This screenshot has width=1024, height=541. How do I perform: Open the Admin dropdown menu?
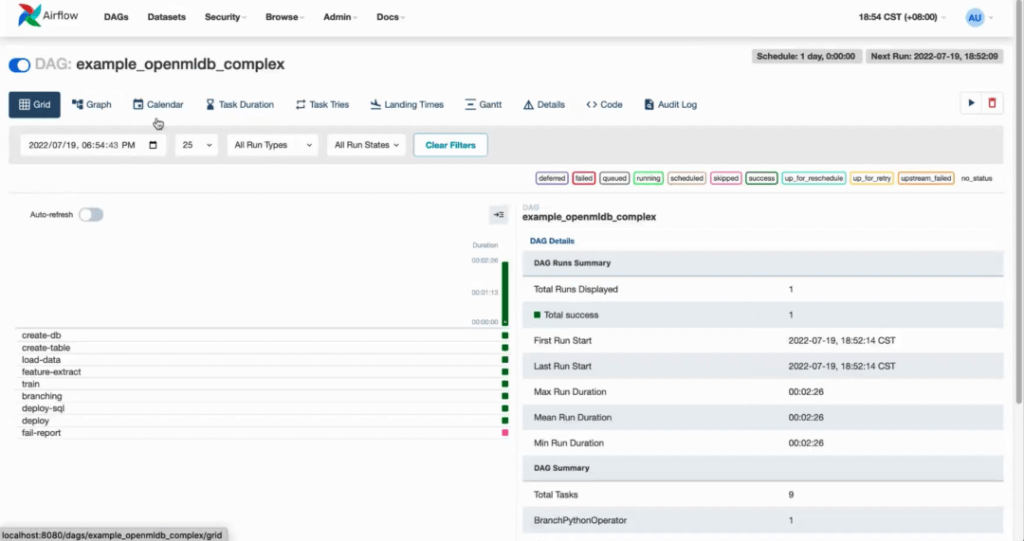point(340,17)
